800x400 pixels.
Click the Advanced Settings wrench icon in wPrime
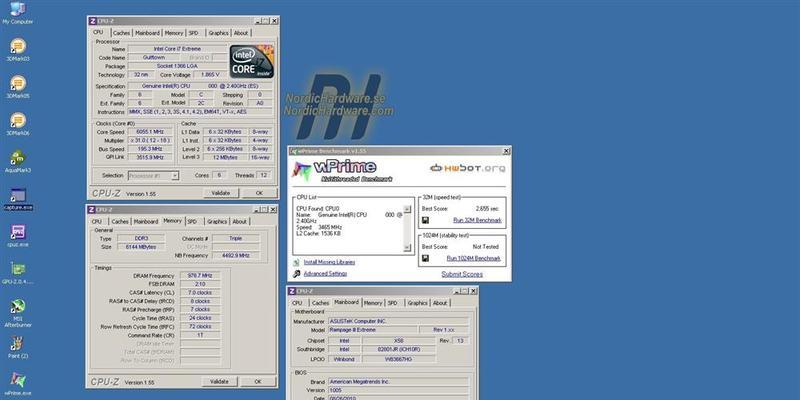click(296, 274)
